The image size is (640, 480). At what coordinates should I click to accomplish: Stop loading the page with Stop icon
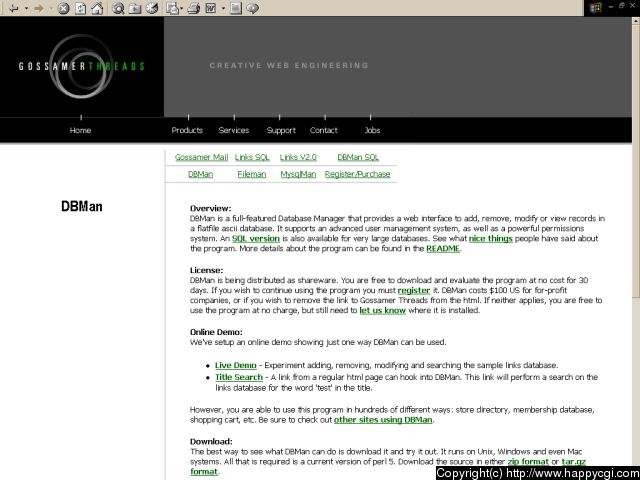63,8
